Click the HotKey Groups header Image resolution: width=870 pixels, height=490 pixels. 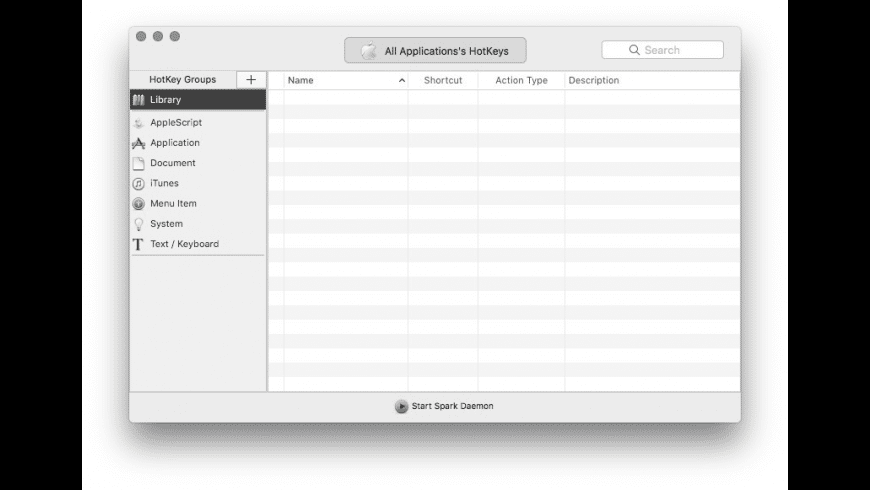183,80
